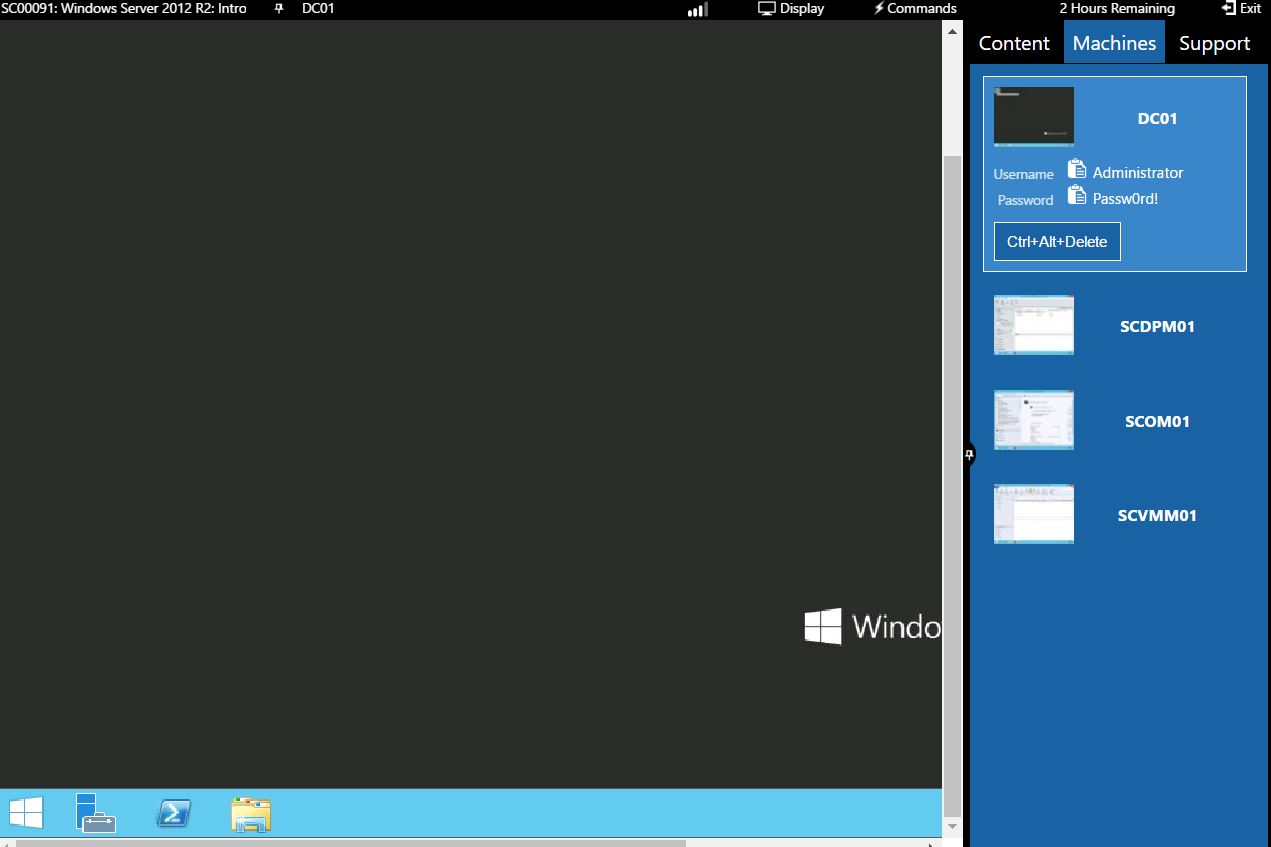Check the connection signal strength indicator
Viewport: 1271px width, 847px height.
[696, 9]
